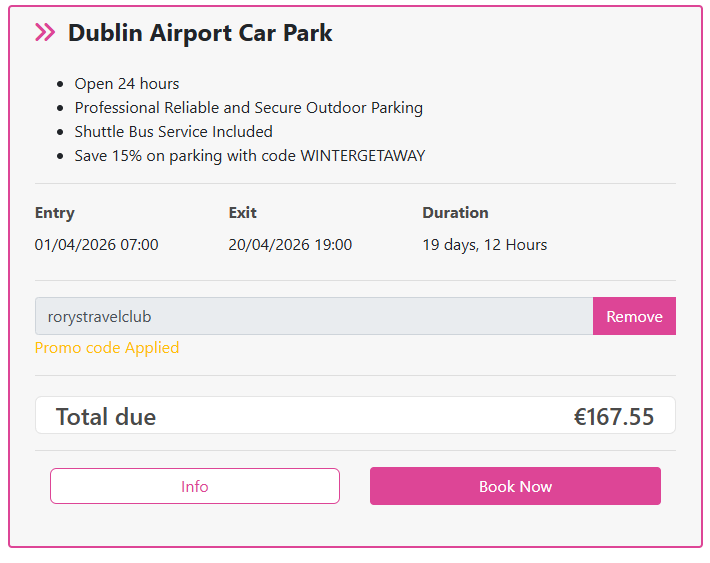Click the Total due label
The width and height of the screenshot is (710, 563).
[x=106, y=417]
